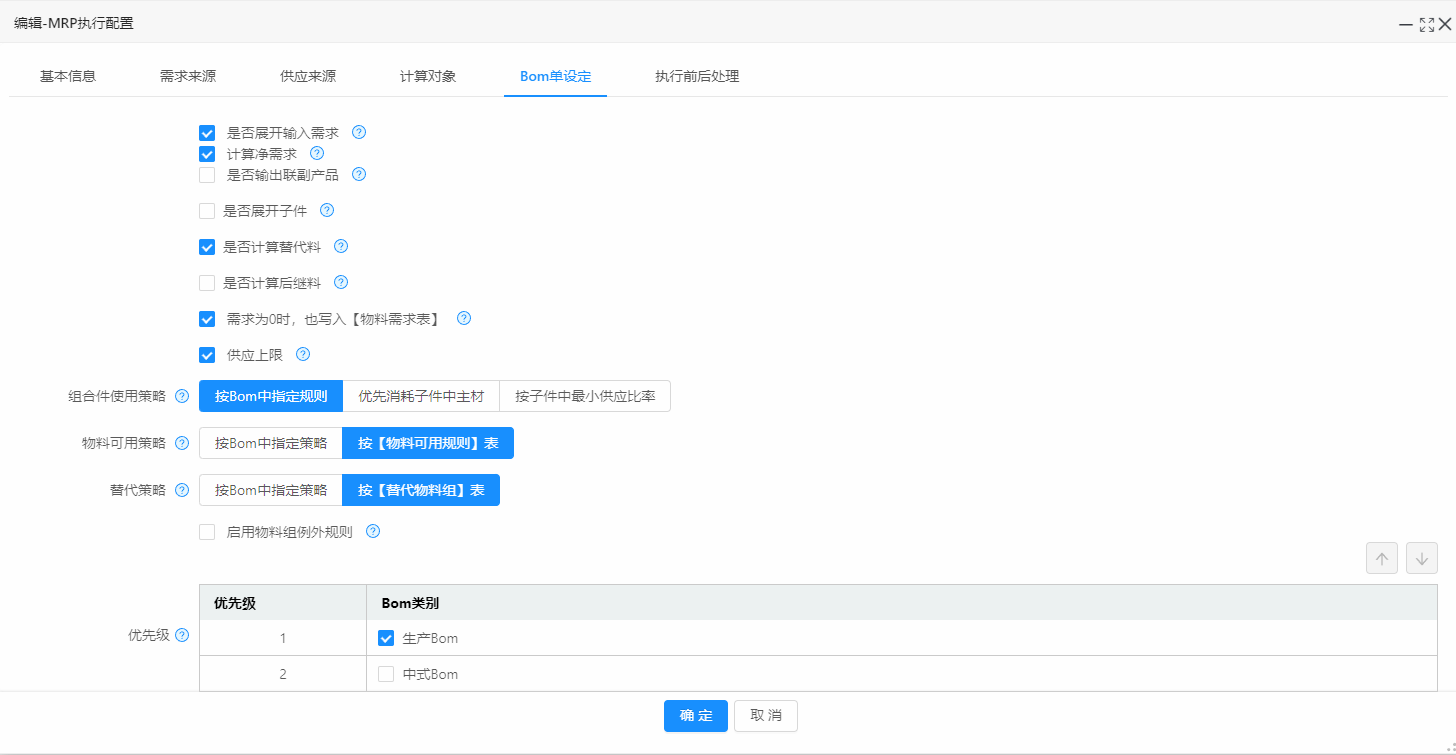Maximize the dialog with fullscreen icon

click(1426, 24)
